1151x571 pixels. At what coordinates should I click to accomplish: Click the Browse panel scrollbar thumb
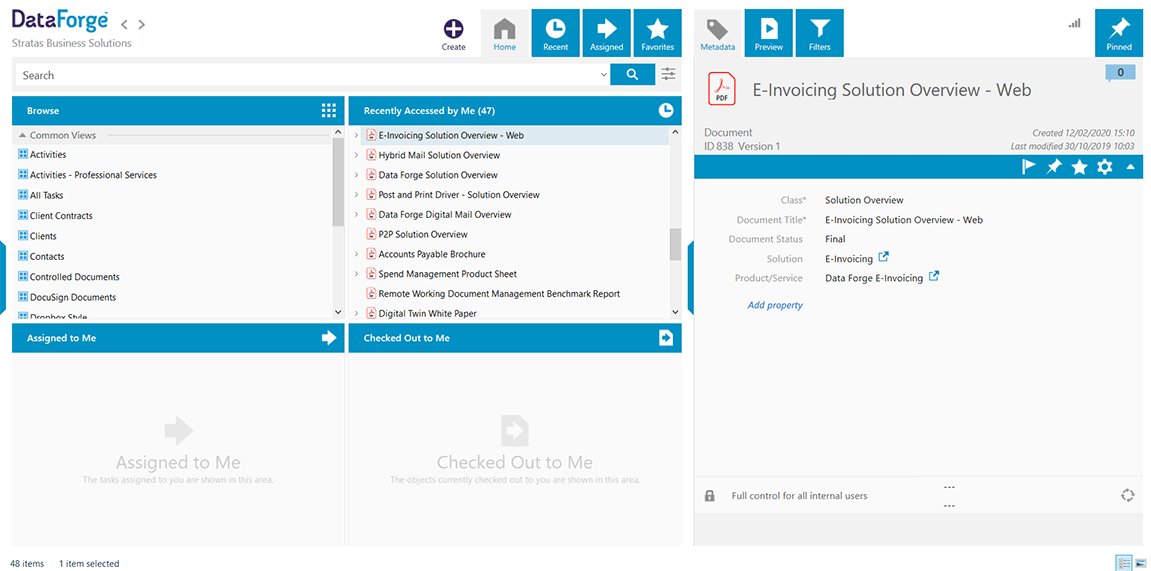tap(338, 181)
